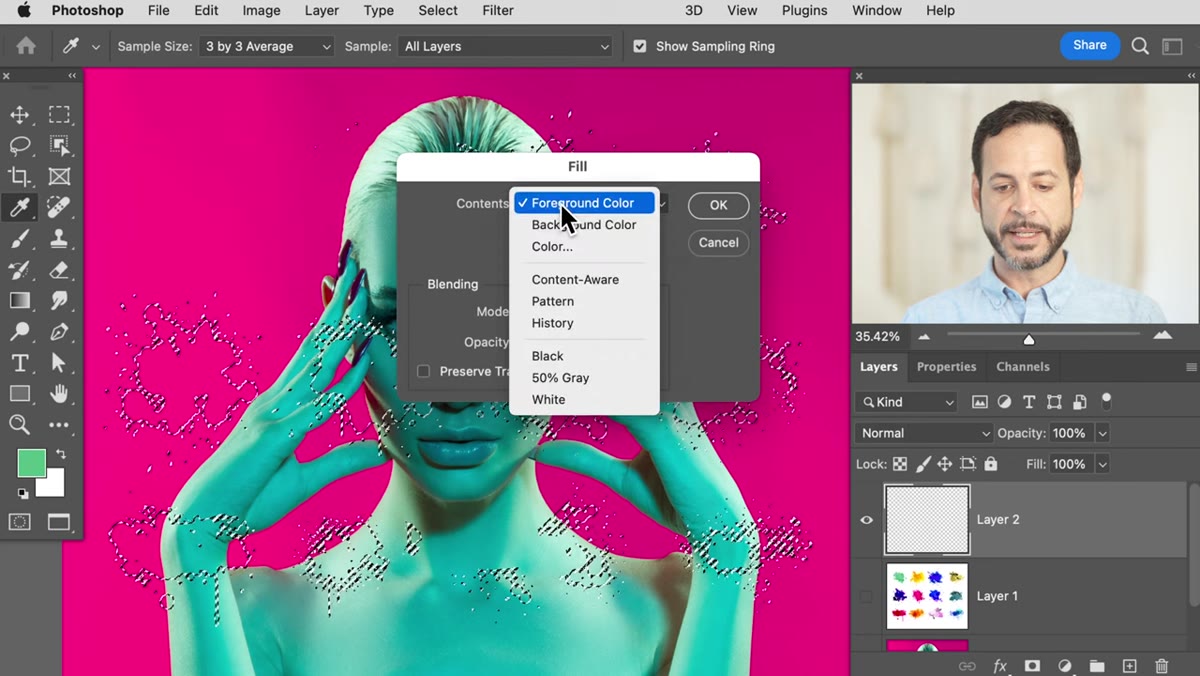Choose 50% Gray from Contents list
The width and height of the screenshot is (1200, 676).
560,378
